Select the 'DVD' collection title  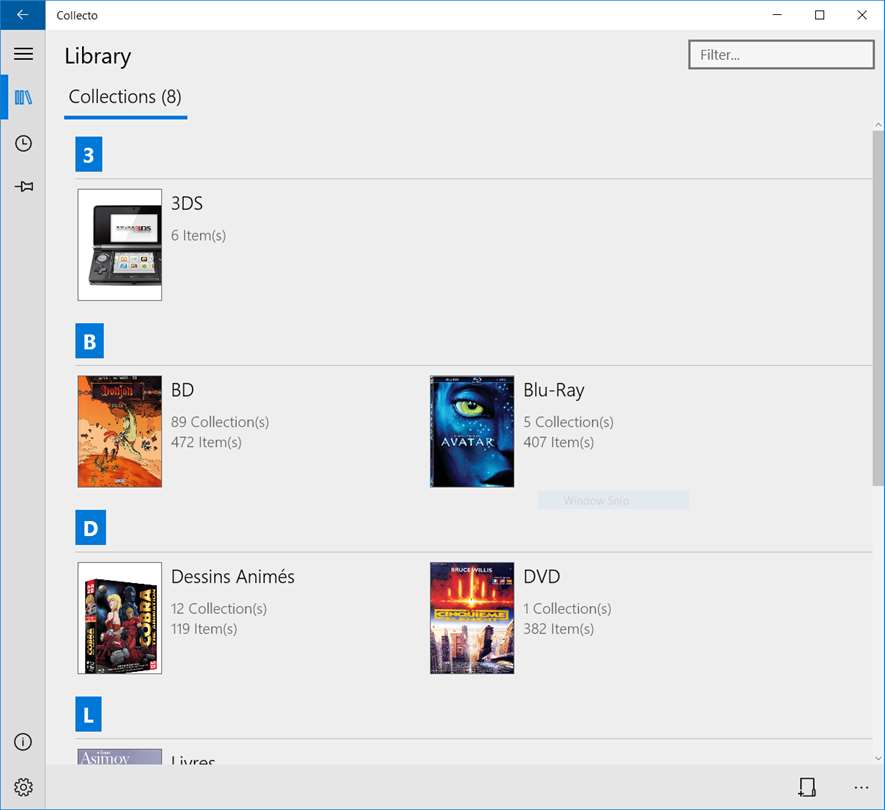point(542,576)
